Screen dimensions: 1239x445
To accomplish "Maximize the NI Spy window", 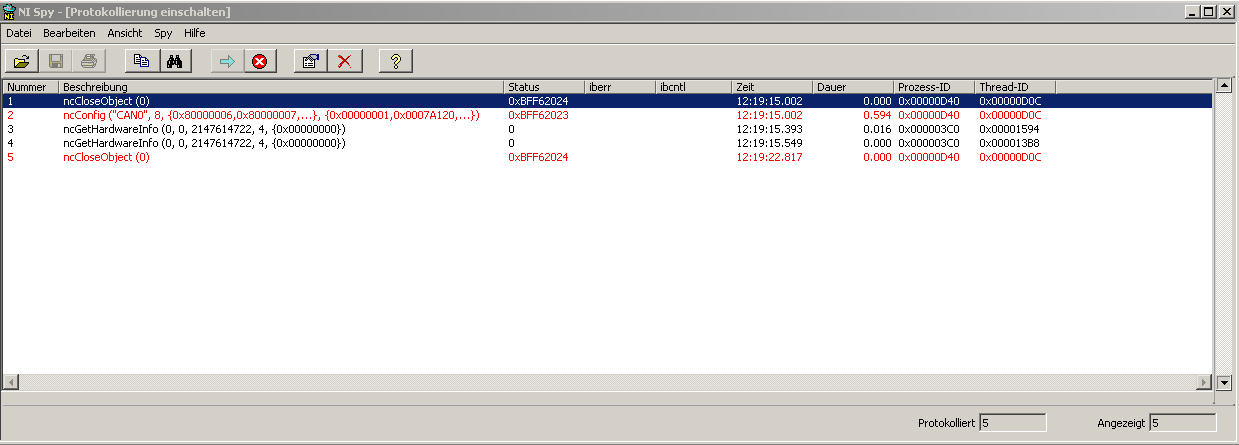I will (x=1209, y=11).
